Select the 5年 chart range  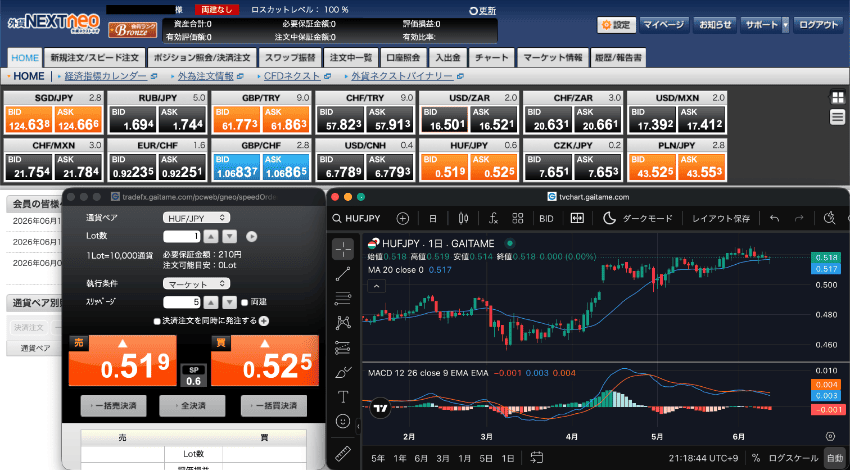378,458
